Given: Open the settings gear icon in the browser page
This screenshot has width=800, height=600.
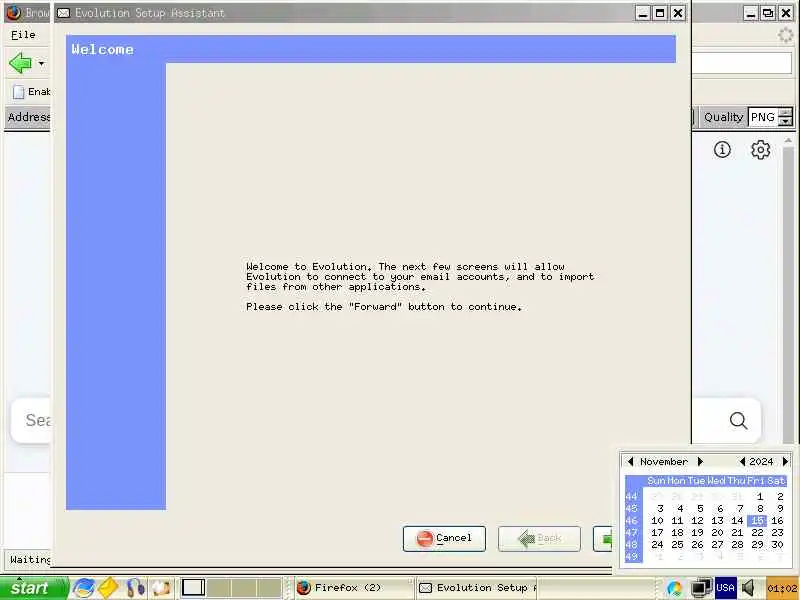Looking at the screenshot, I should (x=760, y=149).
